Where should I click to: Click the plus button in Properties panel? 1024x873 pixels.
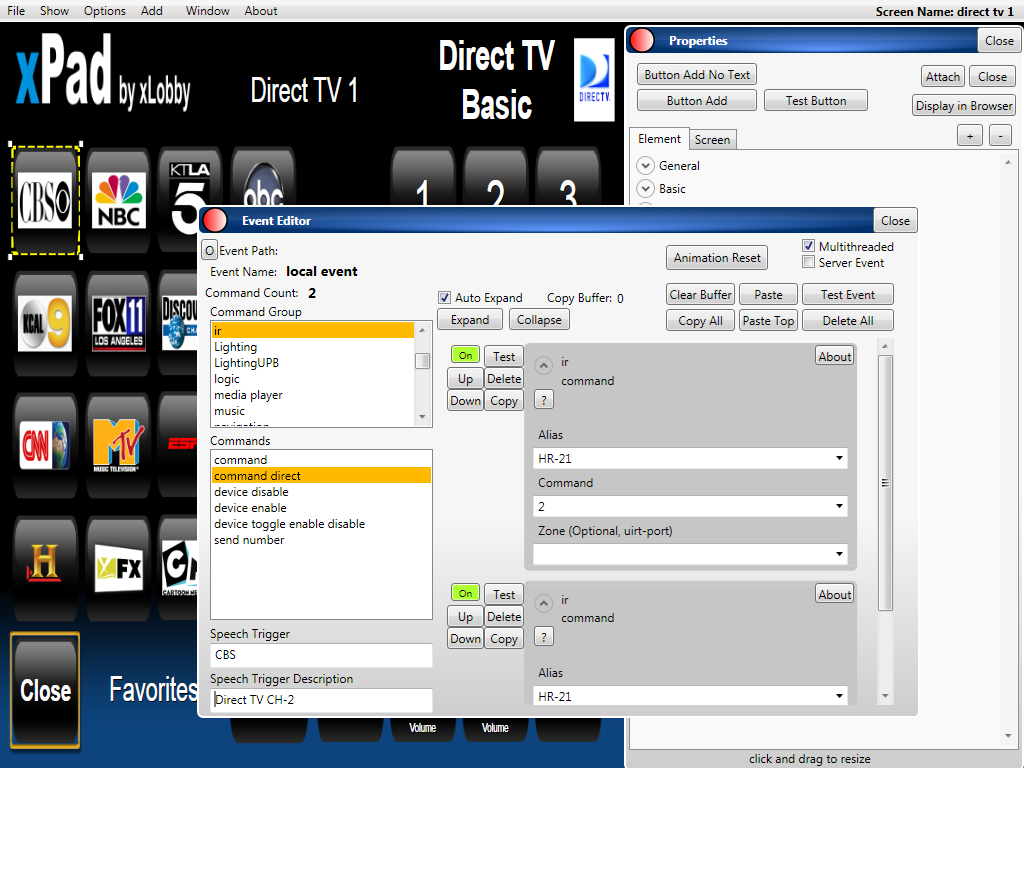(x=970, y=136)
